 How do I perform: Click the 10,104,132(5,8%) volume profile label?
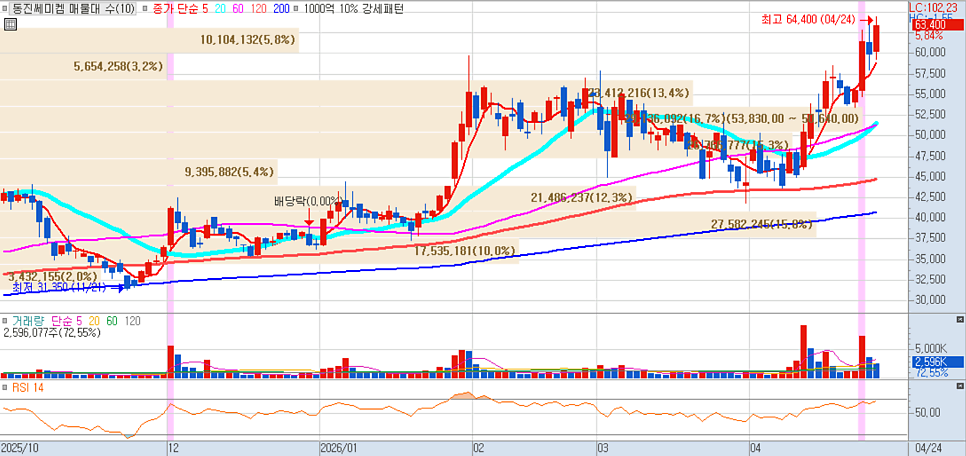(248, 40)
